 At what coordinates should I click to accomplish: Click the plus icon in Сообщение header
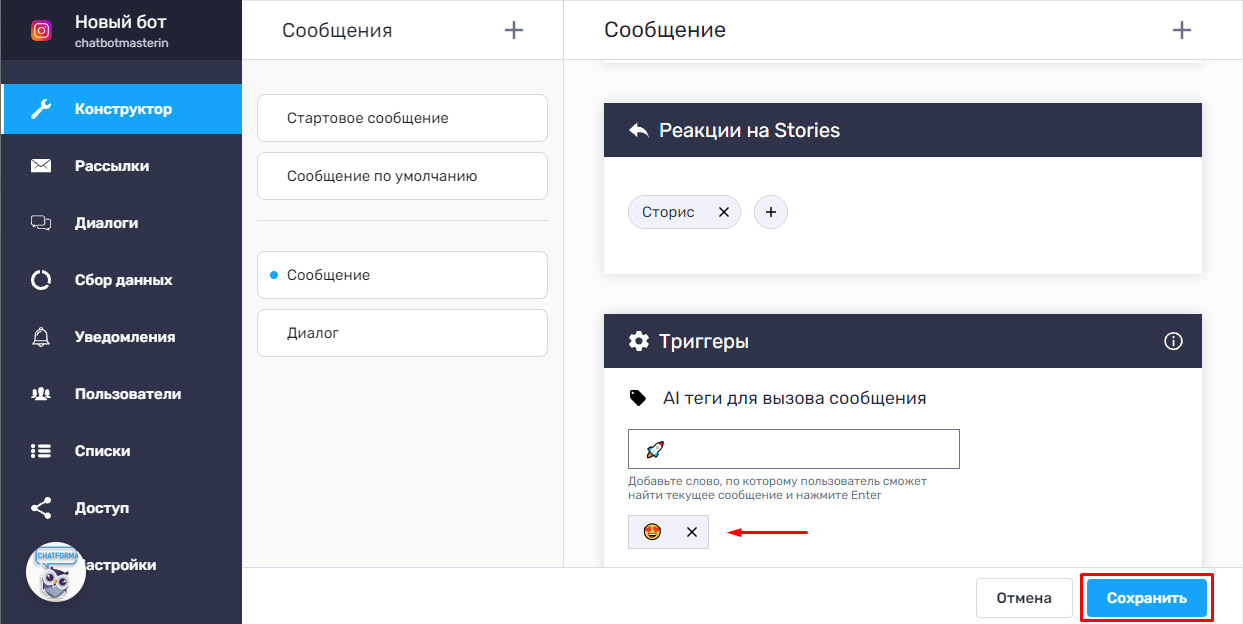coord(1181,30)
